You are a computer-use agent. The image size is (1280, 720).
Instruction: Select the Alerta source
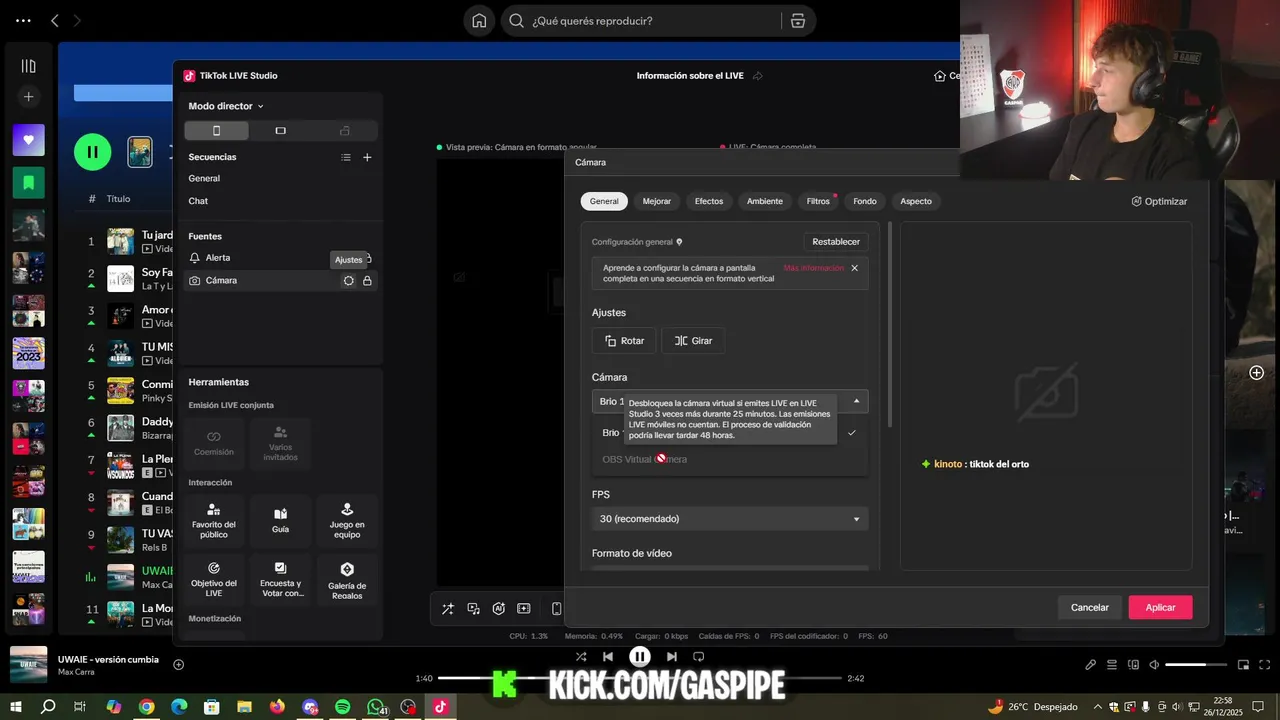pyautogui.click(x=217, y=258)
